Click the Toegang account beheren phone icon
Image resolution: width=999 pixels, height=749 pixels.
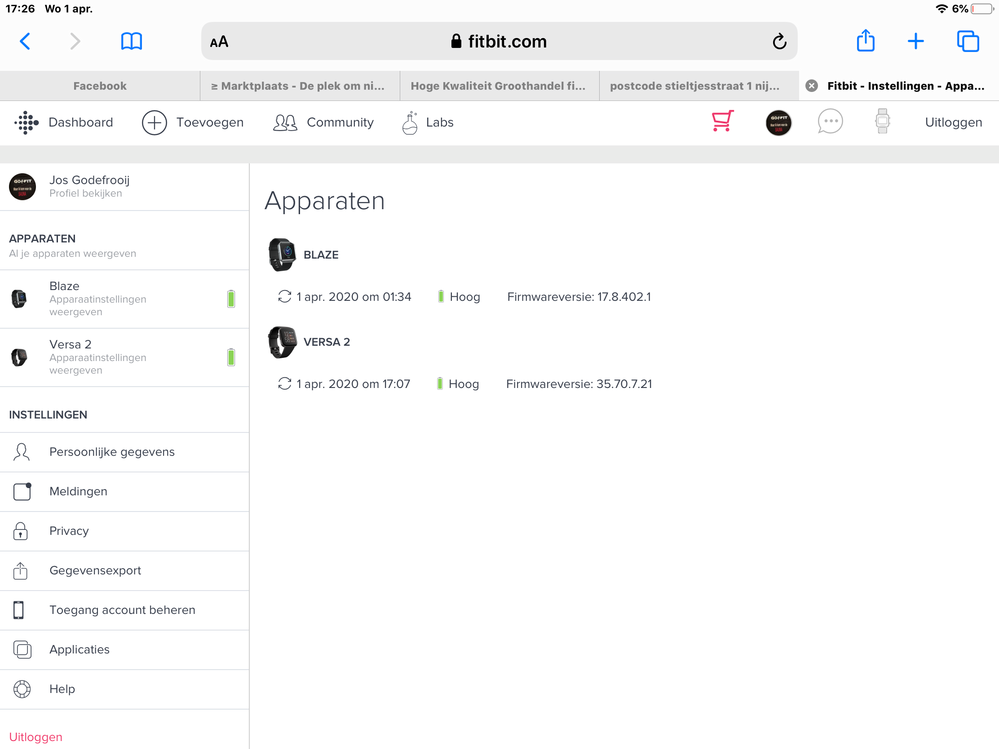point(18,610)
